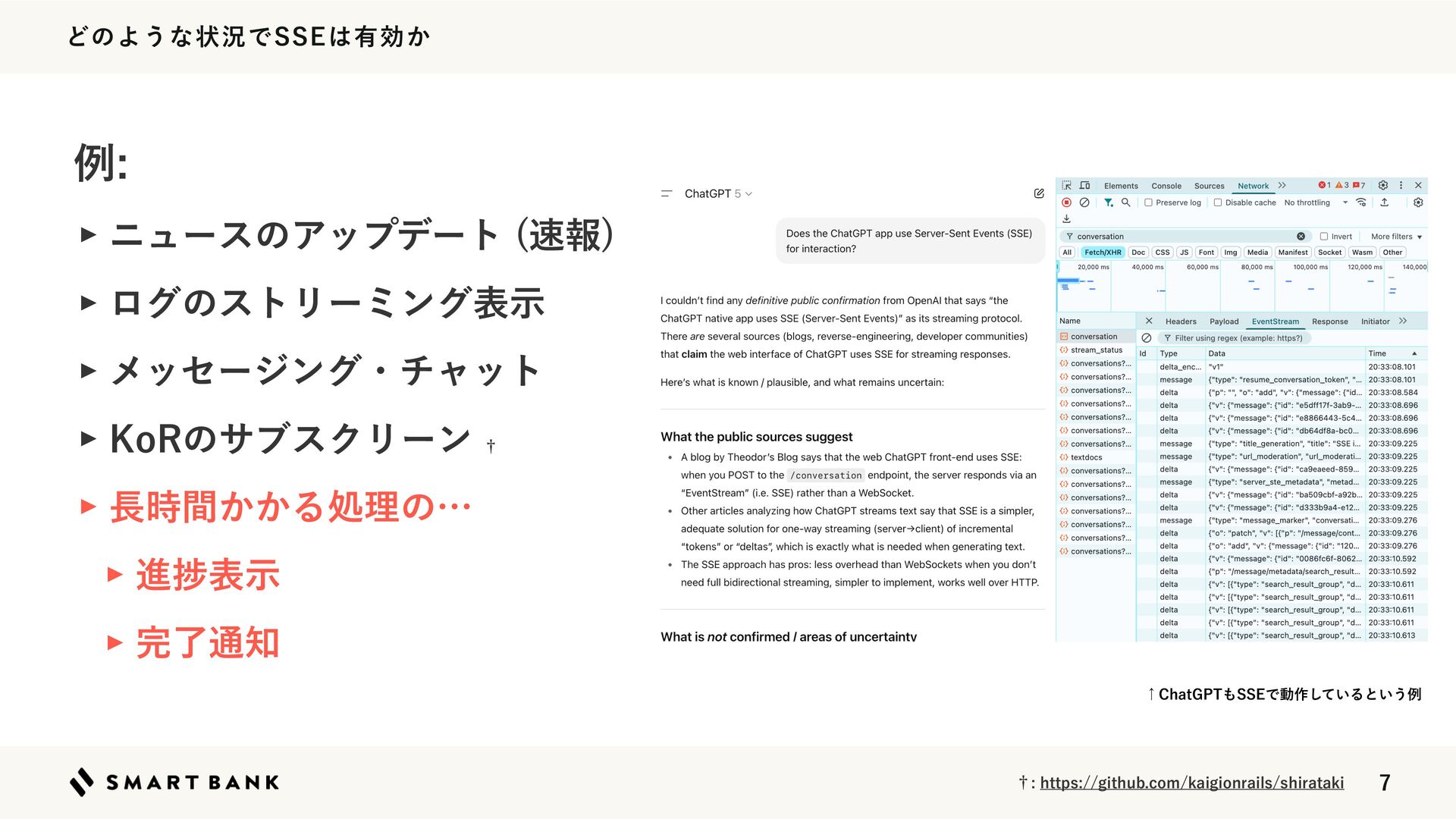Select the conversation request row in Name list

point(1096,337)
